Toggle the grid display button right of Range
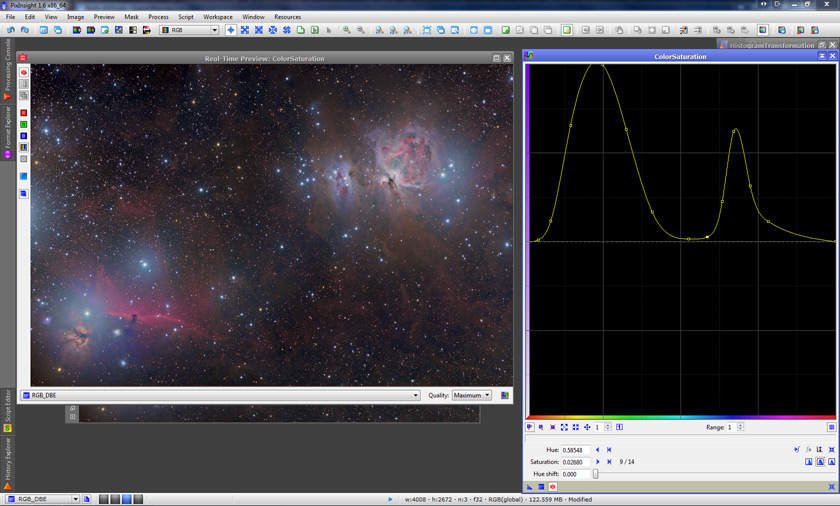Image resolution: width=840 pixels, height=506 pixels. 831,427
